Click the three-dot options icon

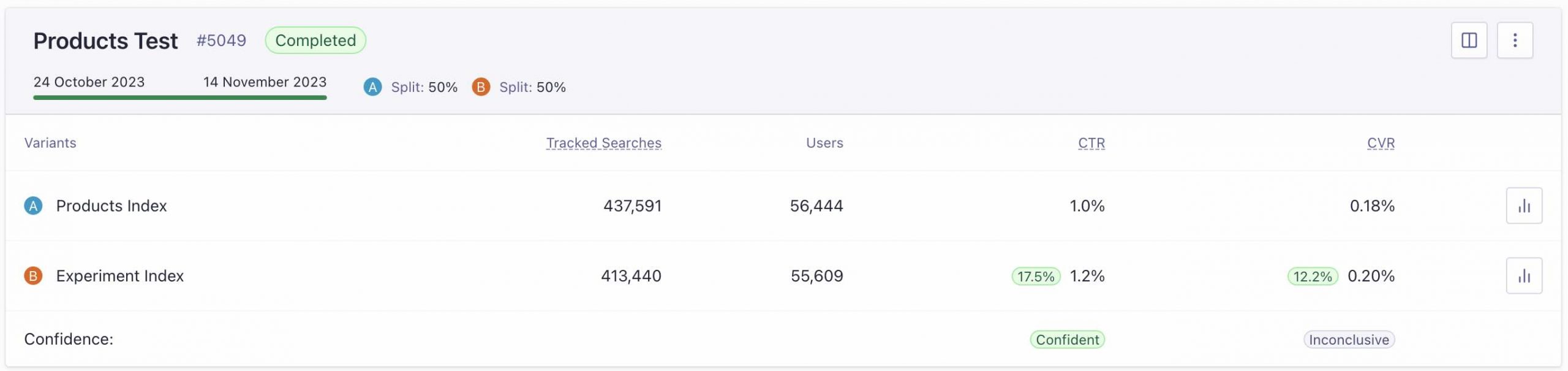[1515, 40]
